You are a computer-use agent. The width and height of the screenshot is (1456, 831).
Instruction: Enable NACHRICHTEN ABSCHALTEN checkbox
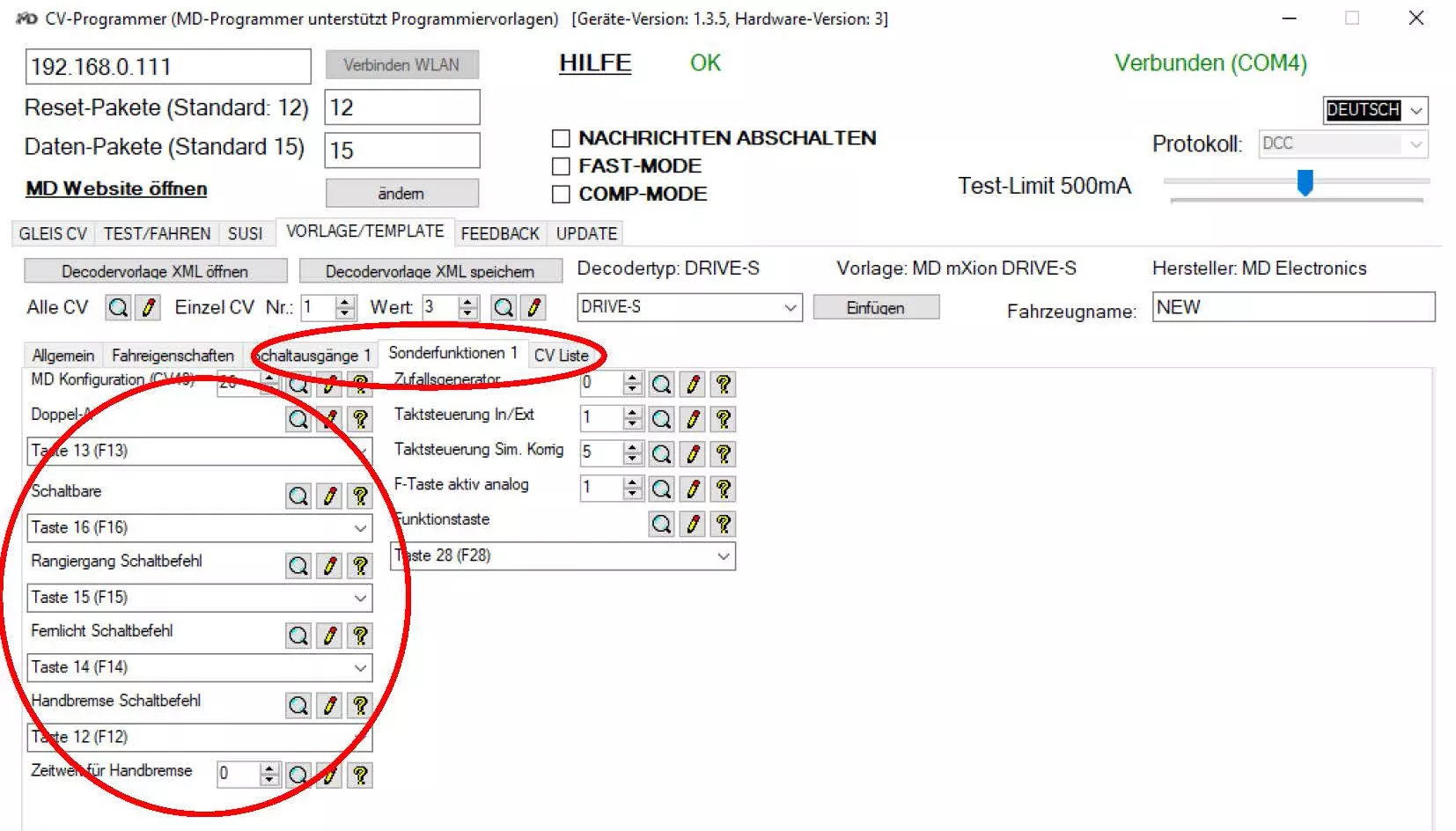coord(561,138)
